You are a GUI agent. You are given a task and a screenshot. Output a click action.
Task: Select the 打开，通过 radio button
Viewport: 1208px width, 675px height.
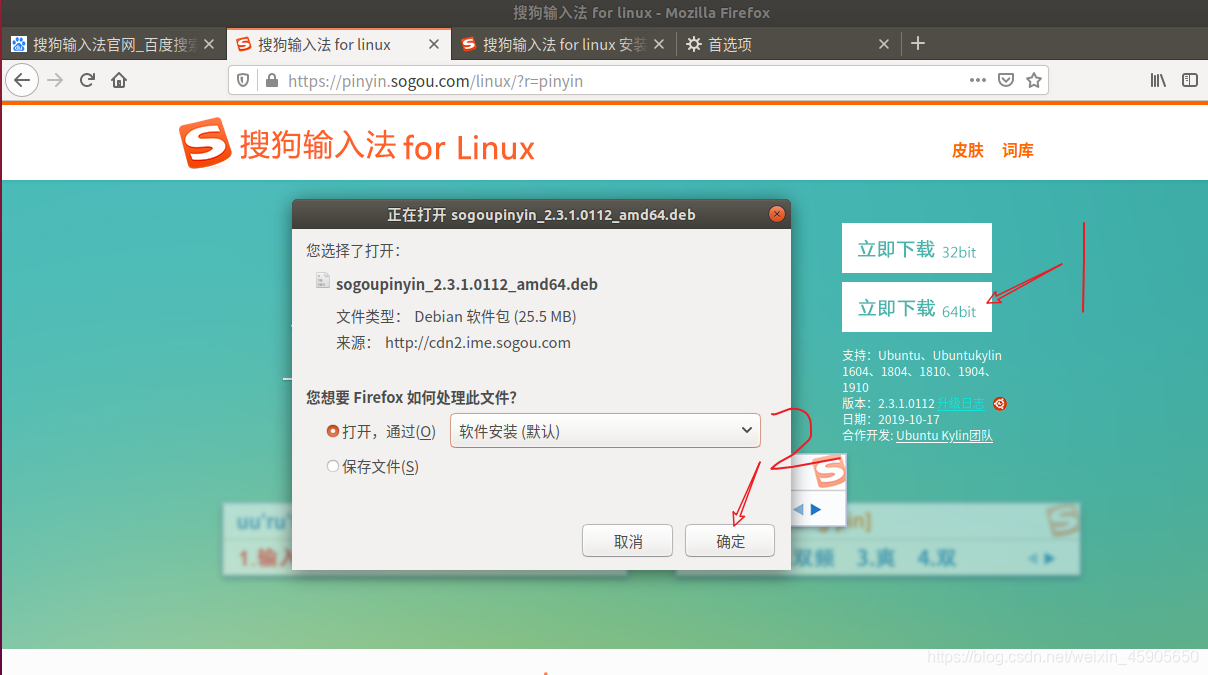[332, 431]
